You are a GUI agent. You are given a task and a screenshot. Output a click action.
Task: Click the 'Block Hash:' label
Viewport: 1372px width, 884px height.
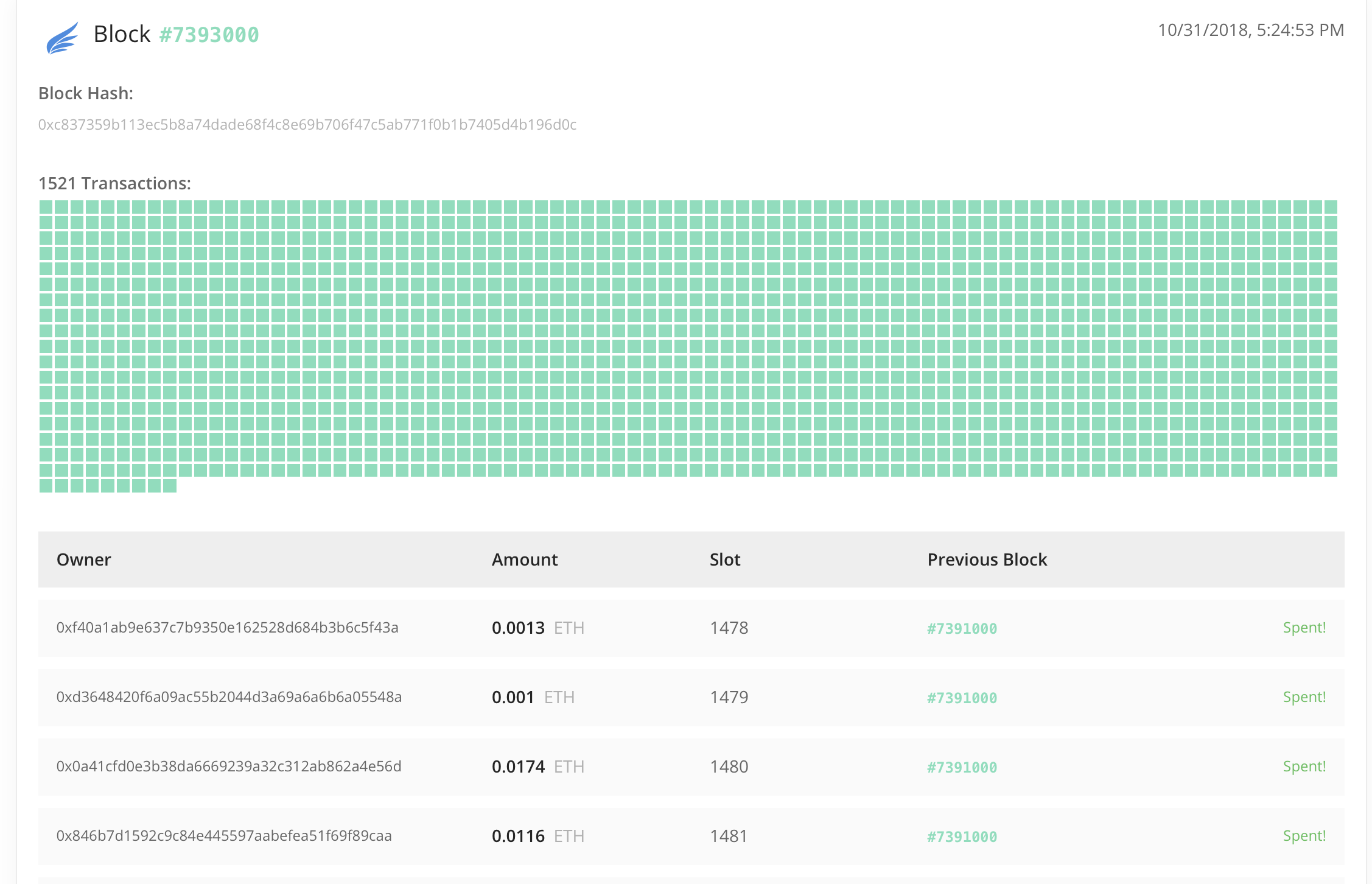(86, 93)
